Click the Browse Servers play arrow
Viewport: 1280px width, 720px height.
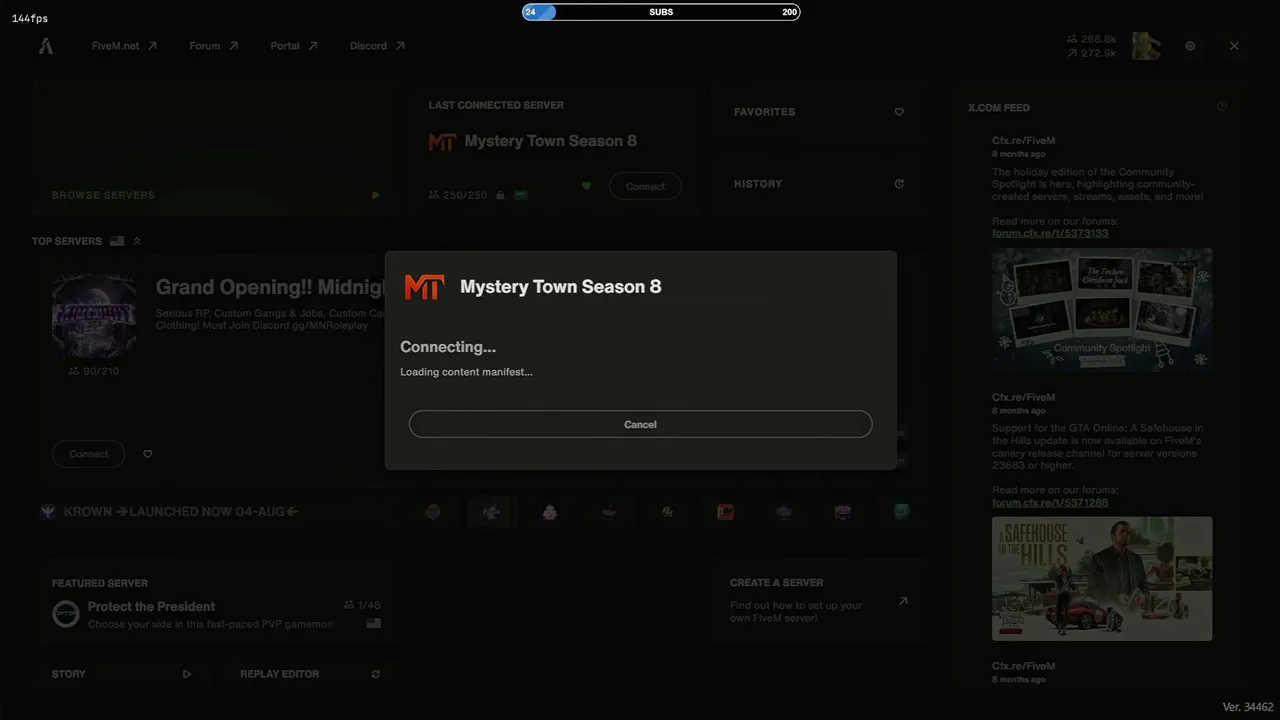click(x=376, y=195)
